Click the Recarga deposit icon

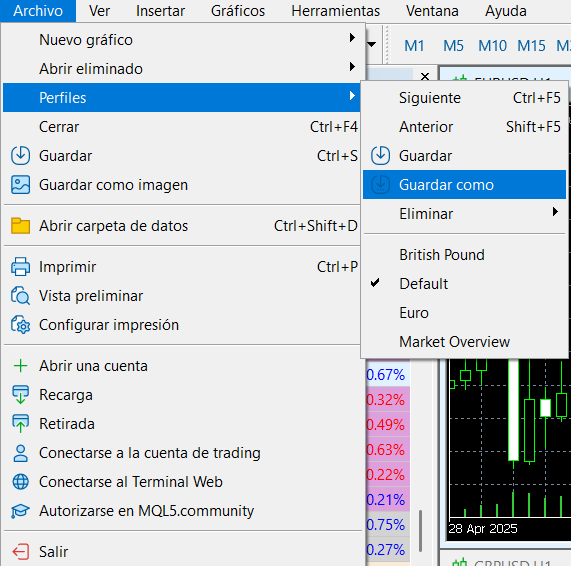pos(20,395)
